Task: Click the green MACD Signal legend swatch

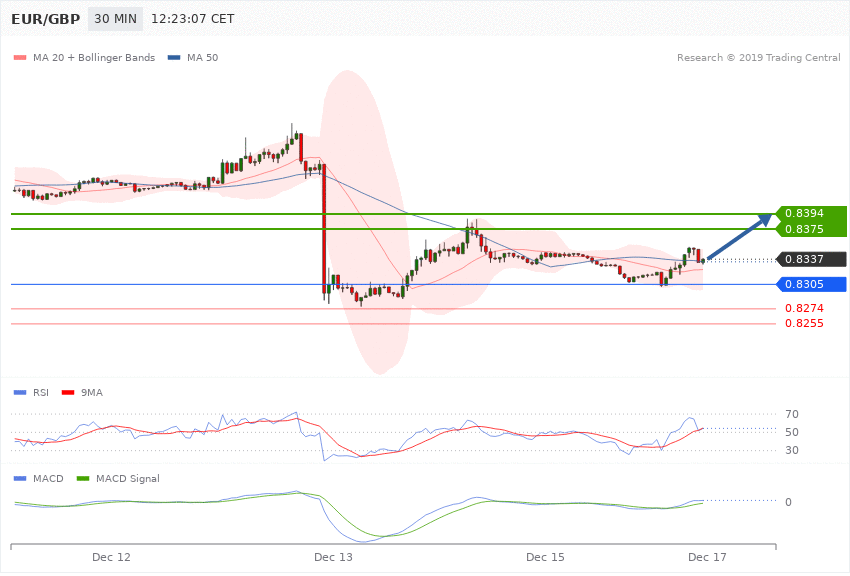Action: (x=83, y=478)
